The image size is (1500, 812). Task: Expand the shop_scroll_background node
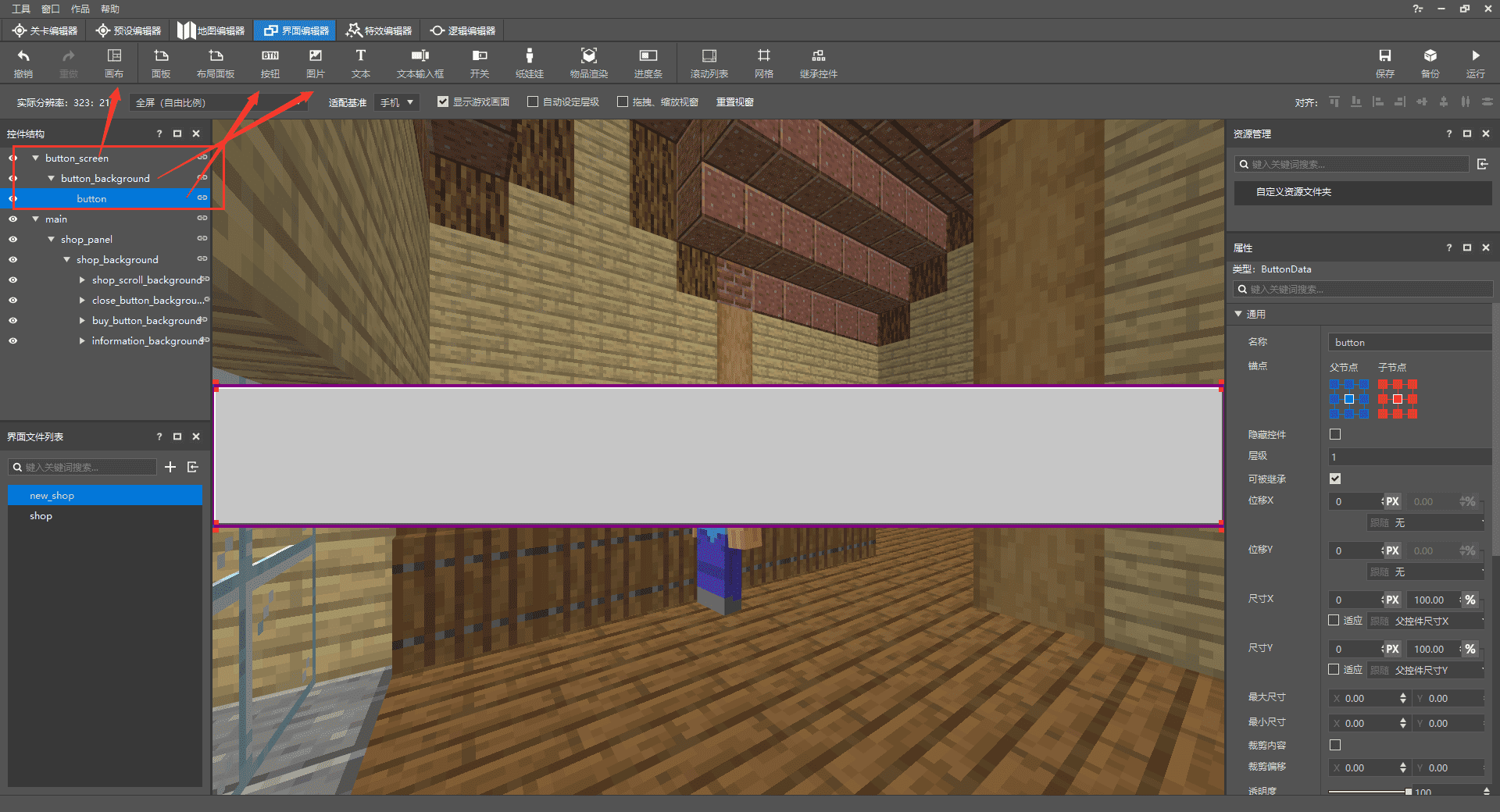pyautogui.click(x=82, y=280)
